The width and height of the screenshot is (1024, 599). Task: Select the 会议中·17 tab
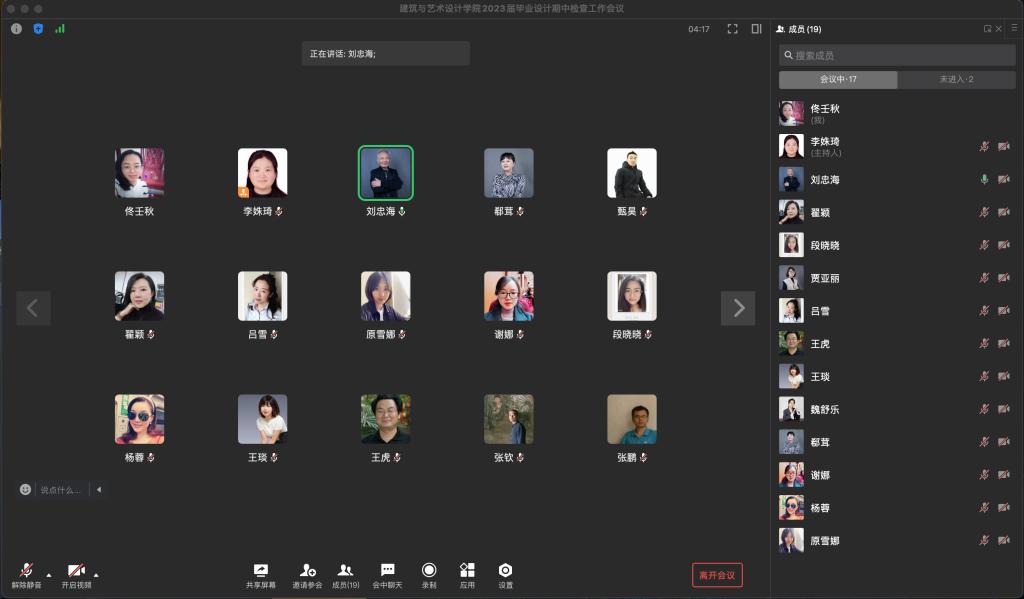[838, 79]
